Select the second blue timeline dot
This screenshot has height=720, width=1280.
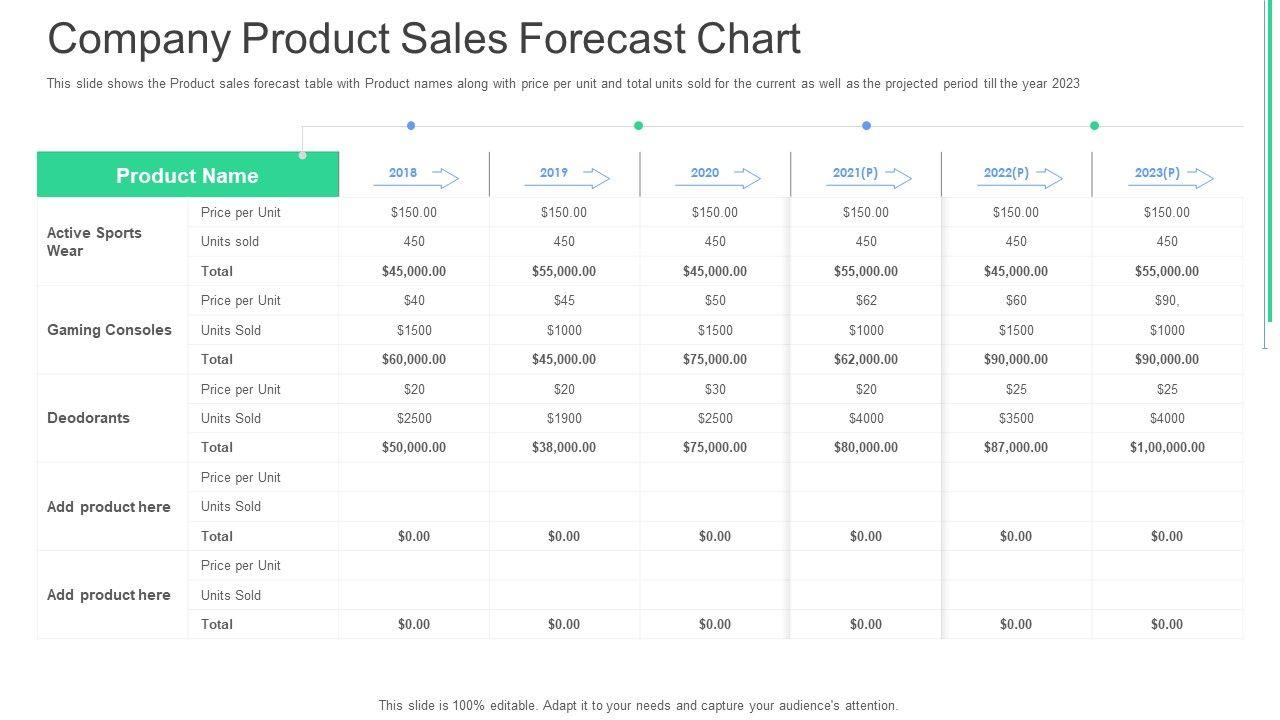tap(866, 126)
